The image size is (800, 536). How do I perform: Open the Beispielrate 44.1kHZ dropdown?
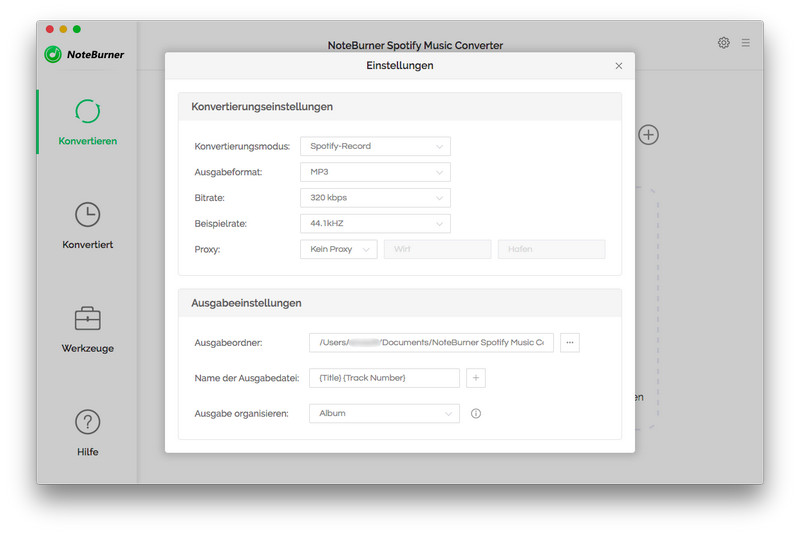[x=375, y=223]
